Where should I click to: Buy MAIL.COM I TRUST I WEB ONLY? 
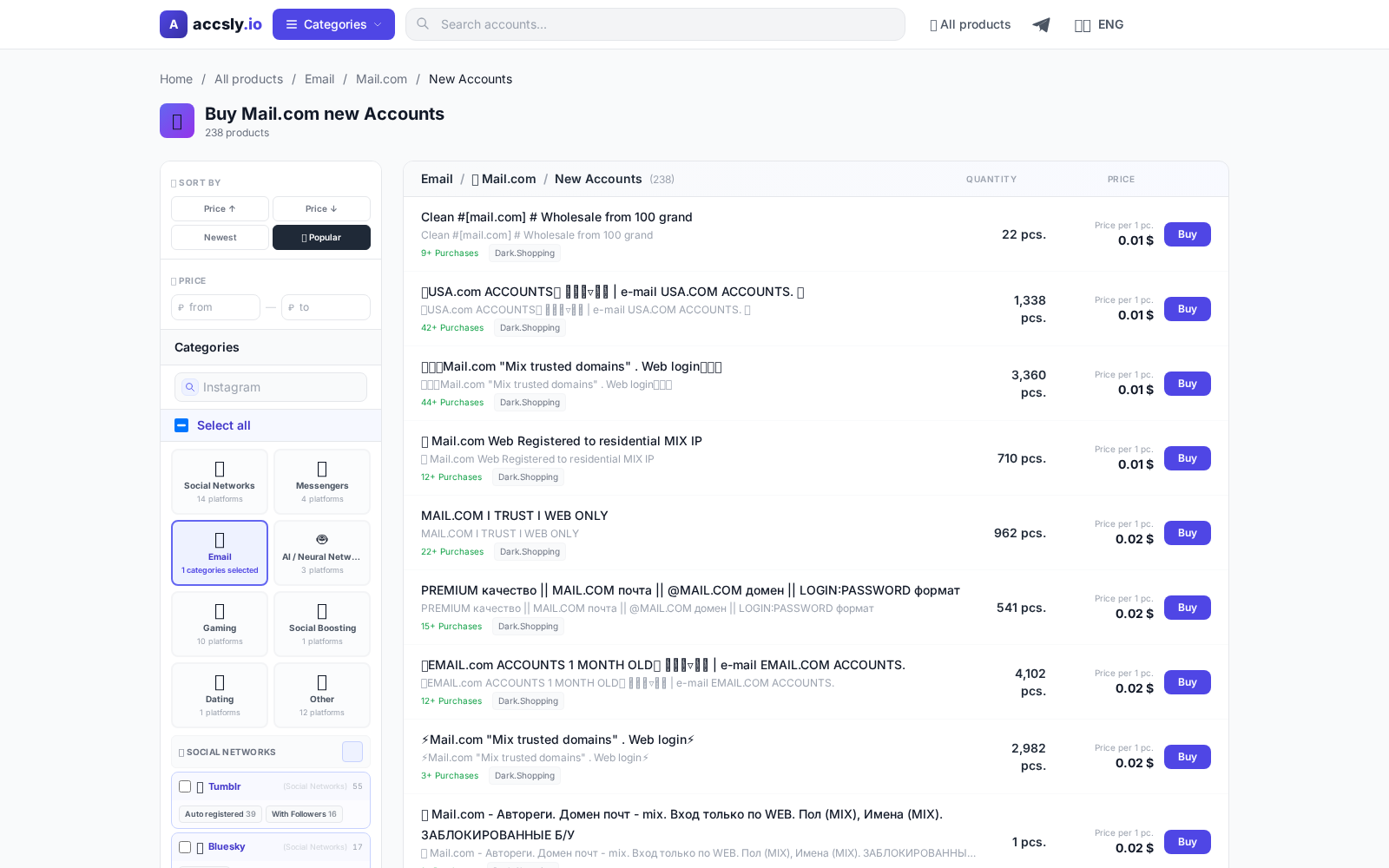[x=1187, y=533]
